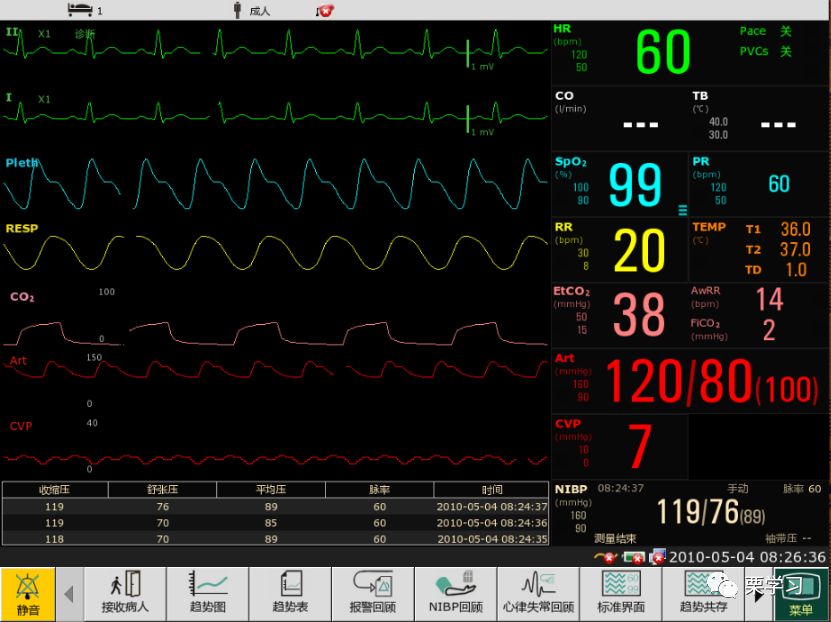Click the storage status icon beside the date
This screenshot has height=622, width=831.
coord(657,557)
